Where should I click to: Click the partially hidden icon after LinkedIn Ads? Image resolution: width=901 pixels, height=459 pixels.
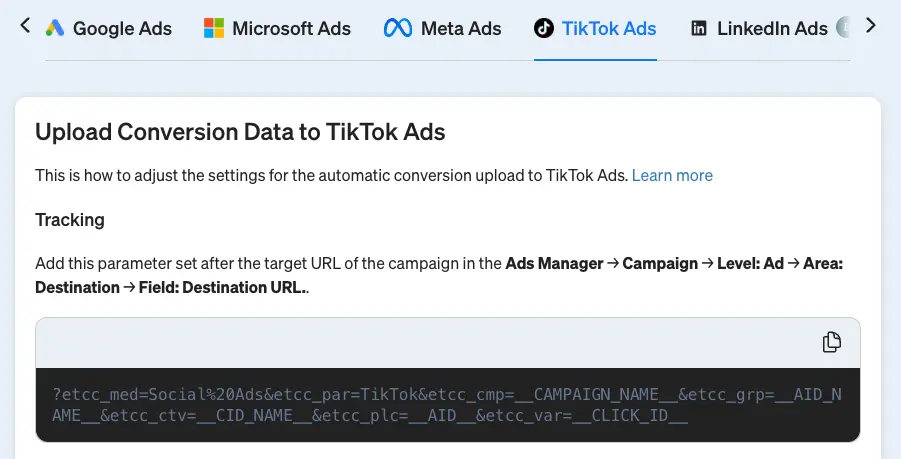coord(843,28)
